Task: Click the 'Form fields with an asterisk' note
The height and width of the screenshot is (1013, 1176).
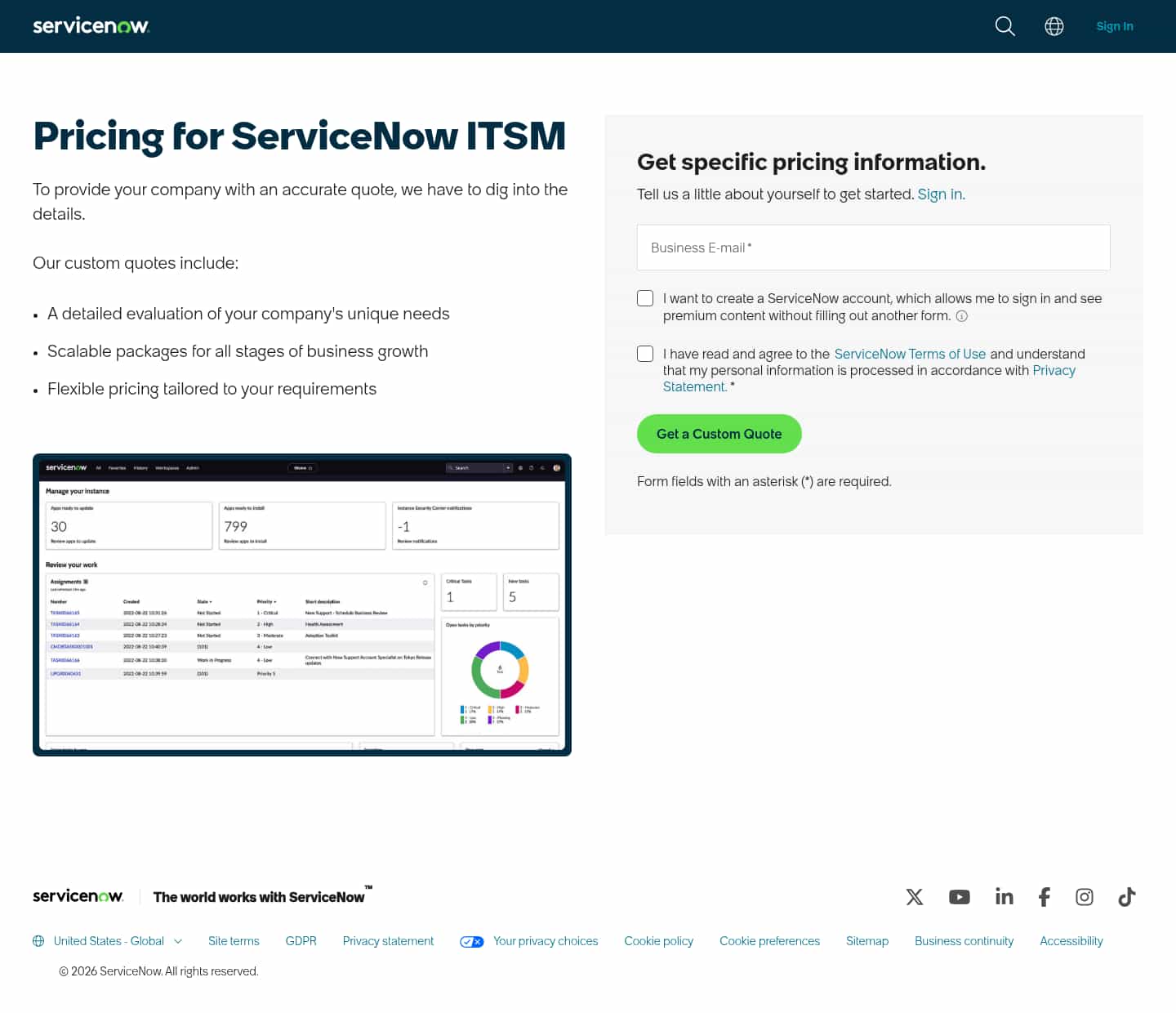Action: click(764, 482)
